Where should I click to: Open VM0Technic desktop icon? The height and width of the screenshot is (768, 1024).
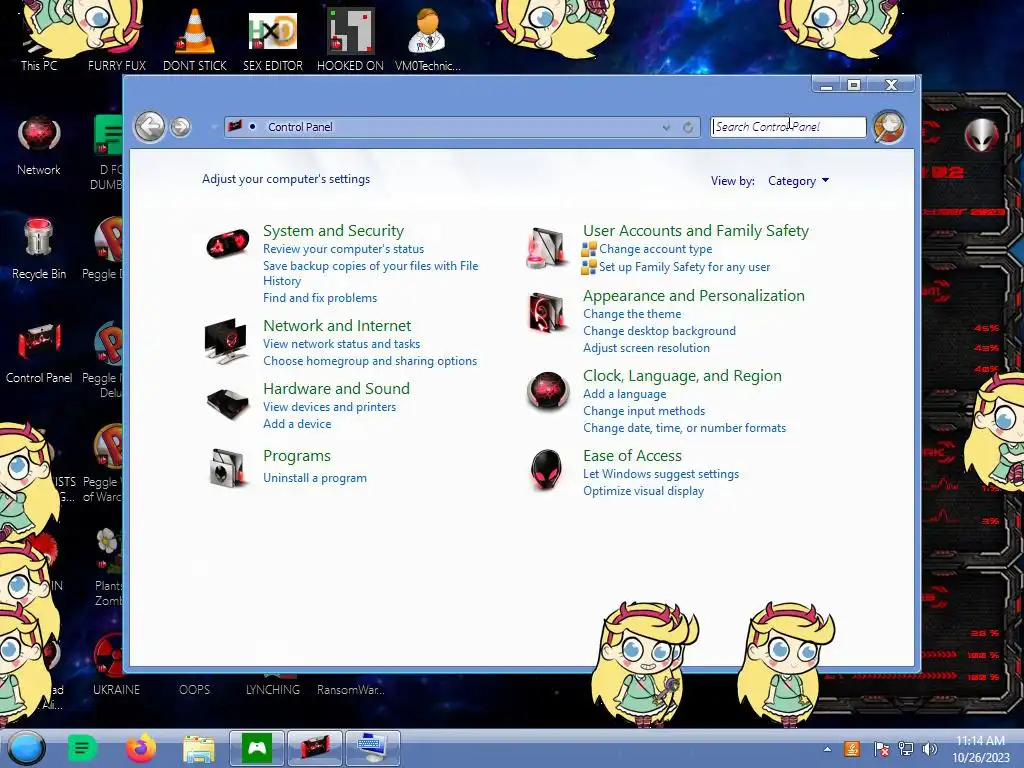click(428, 40)
